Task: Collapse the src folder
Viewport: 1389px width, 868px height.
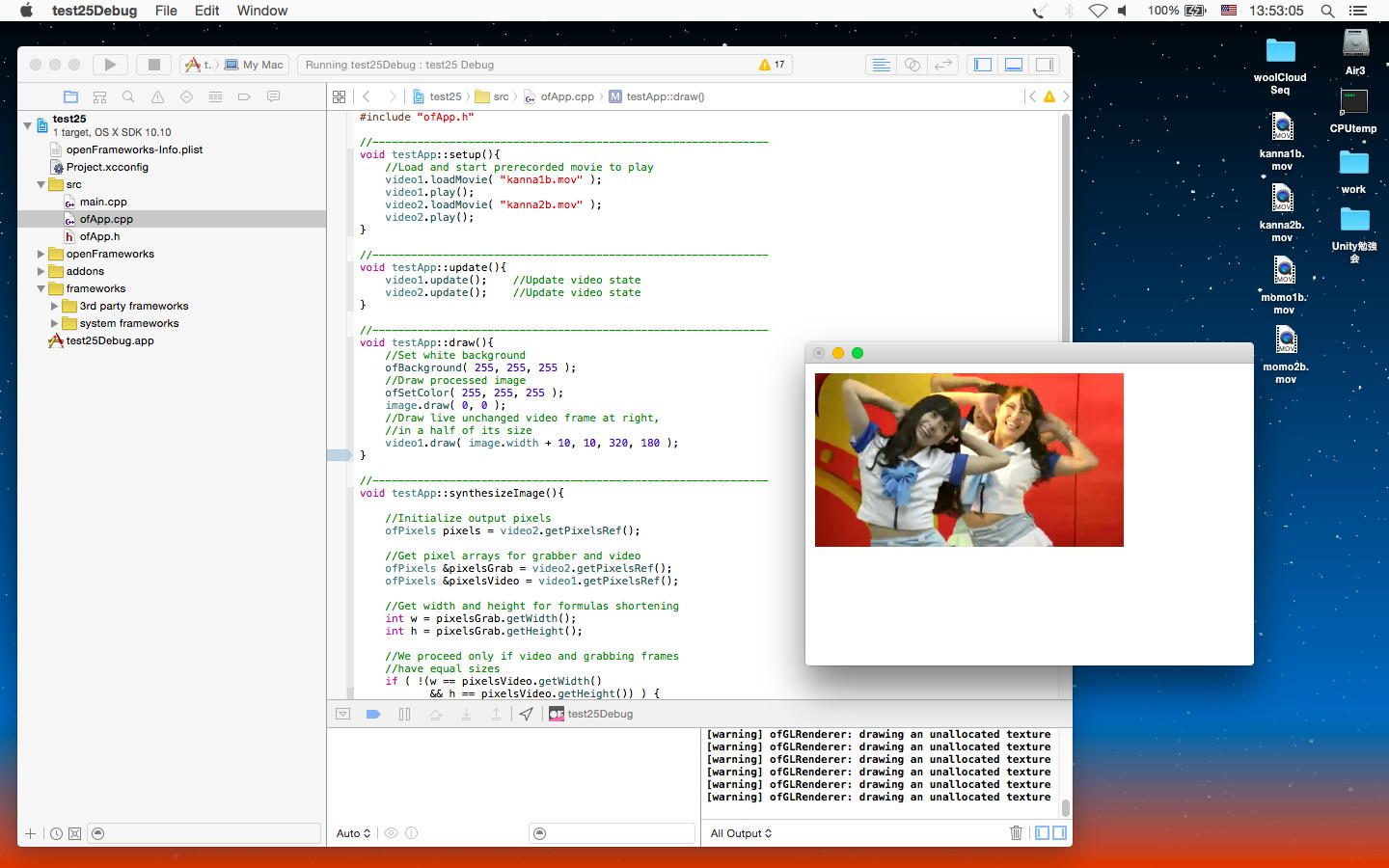Action: pyautogui.click(x=41, y=184)
